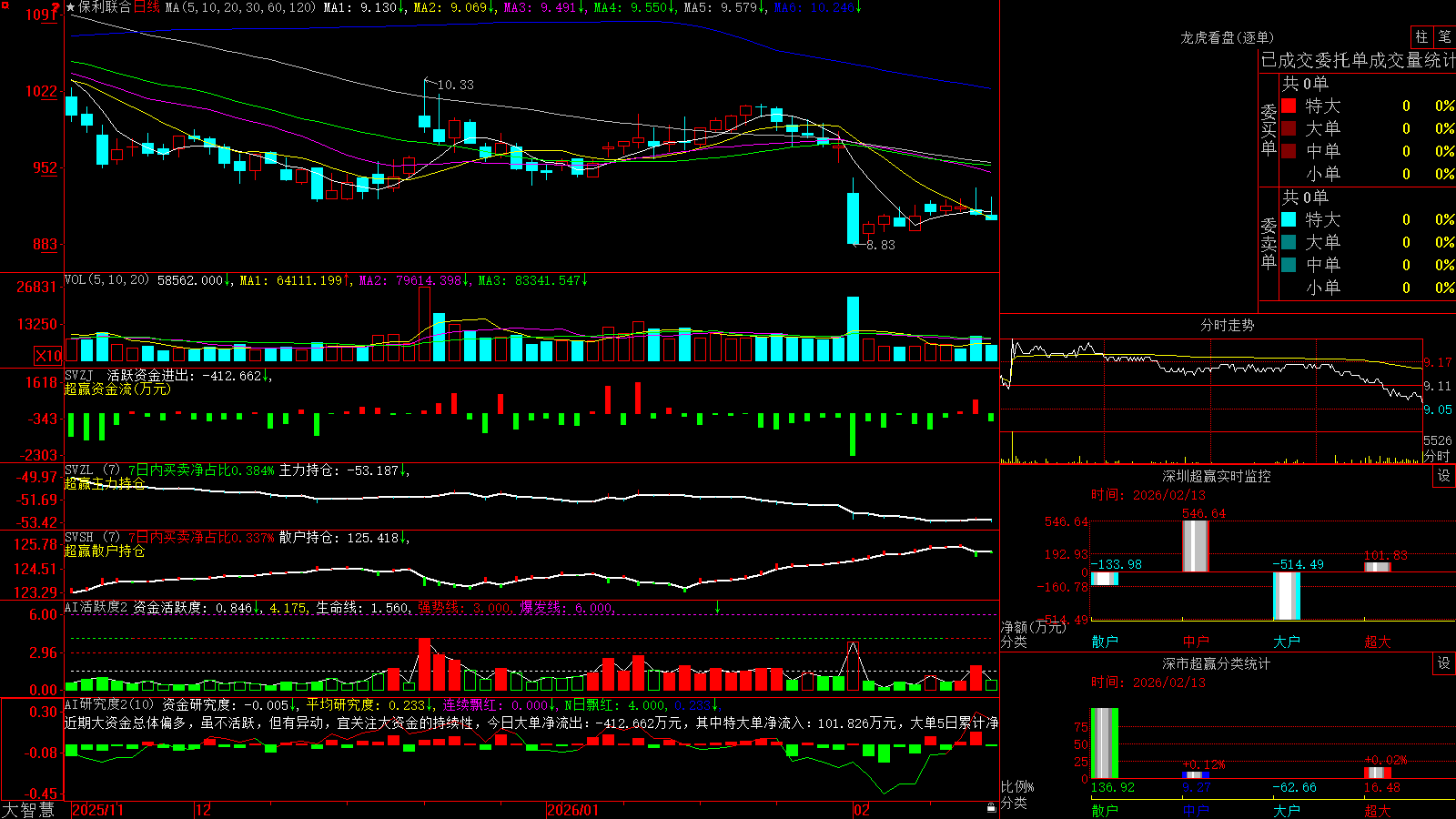This screenshot has width=1456, height=819.
Task: Click the red 特大 swatch under 委买单
Action: point(1289,106)
